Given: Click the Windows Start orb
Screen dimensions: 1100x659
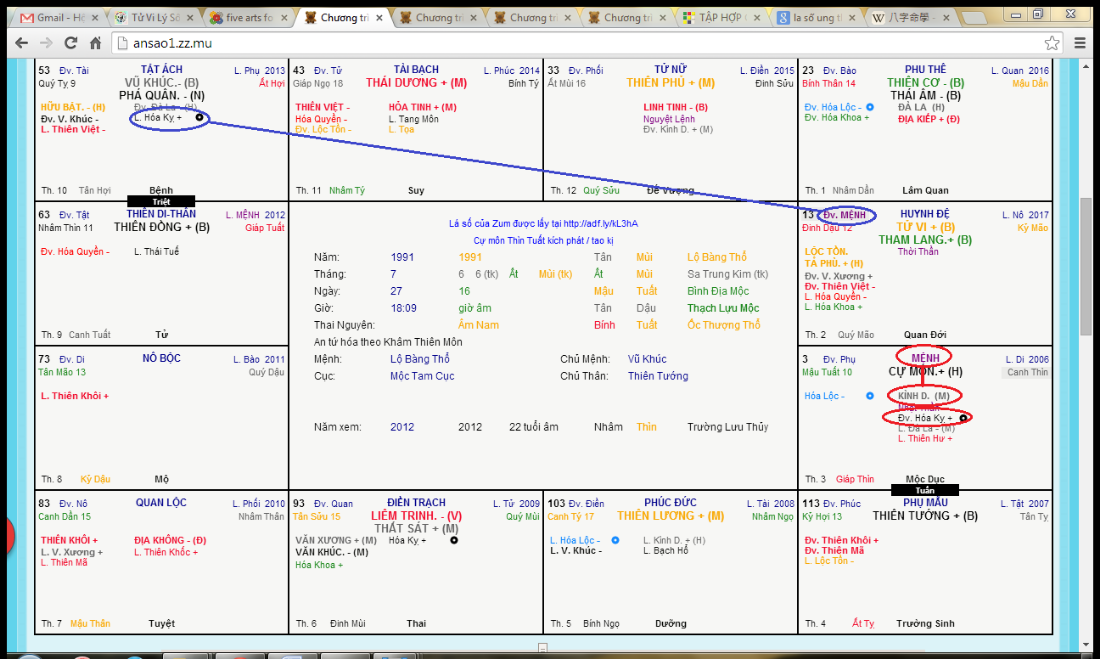Looking at the screenshot, I should click(x=30, y=655).
